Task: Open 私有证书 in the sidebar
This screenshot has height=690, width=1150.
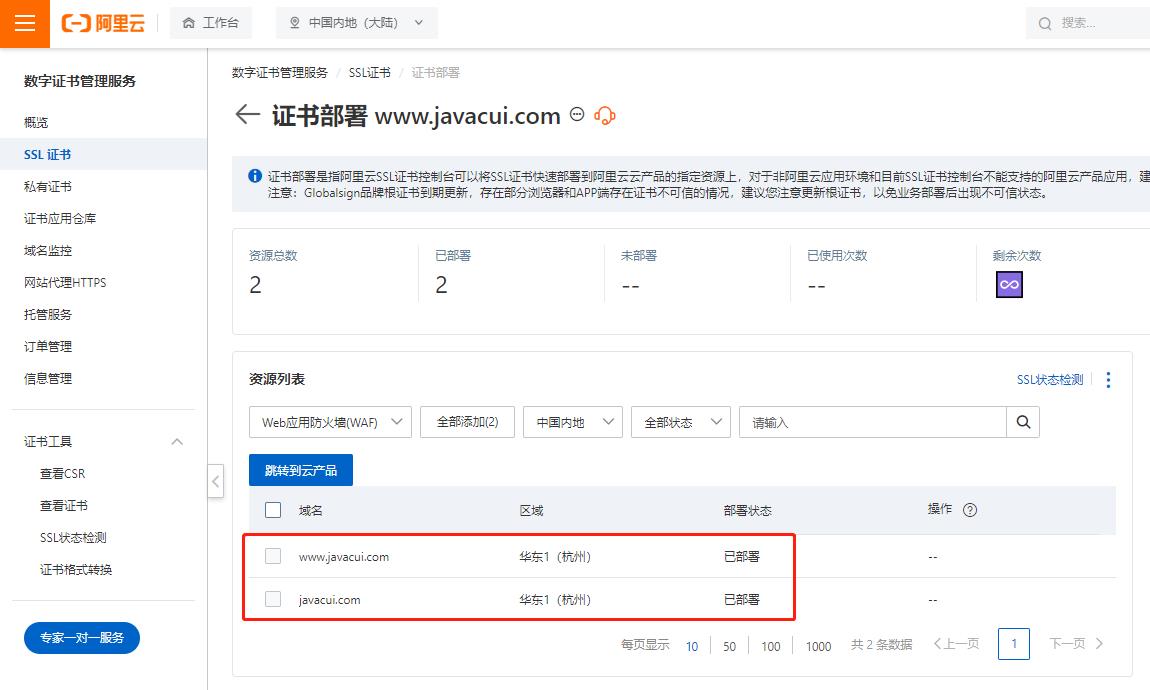Action: 48,186
